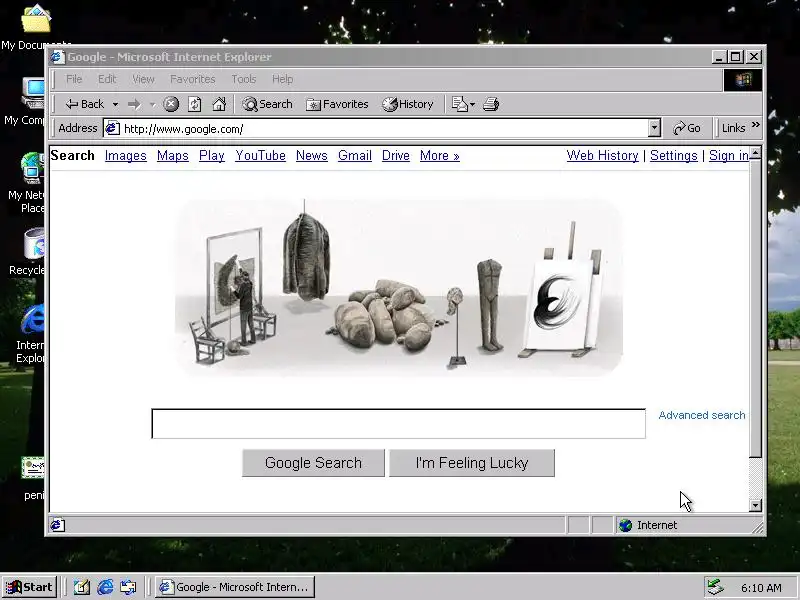800x600 pixels.
Task: Open the Forward button dropdown arrow
Action: tap(152, 105)
